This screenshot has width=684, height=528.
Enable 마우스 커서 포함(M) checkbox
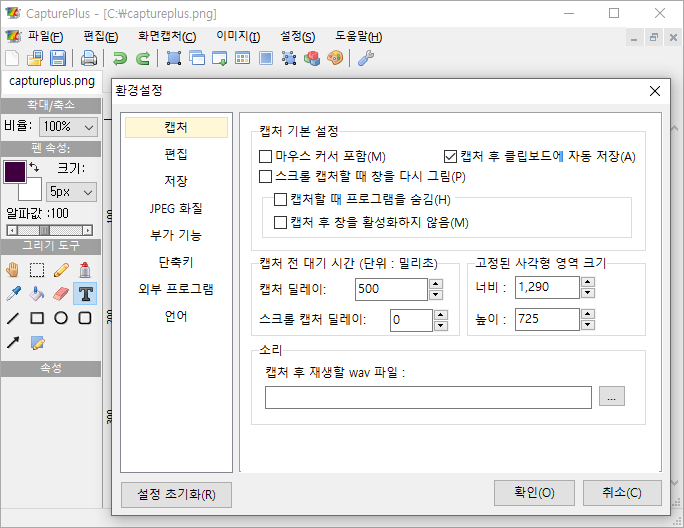(x=266, y=157)
